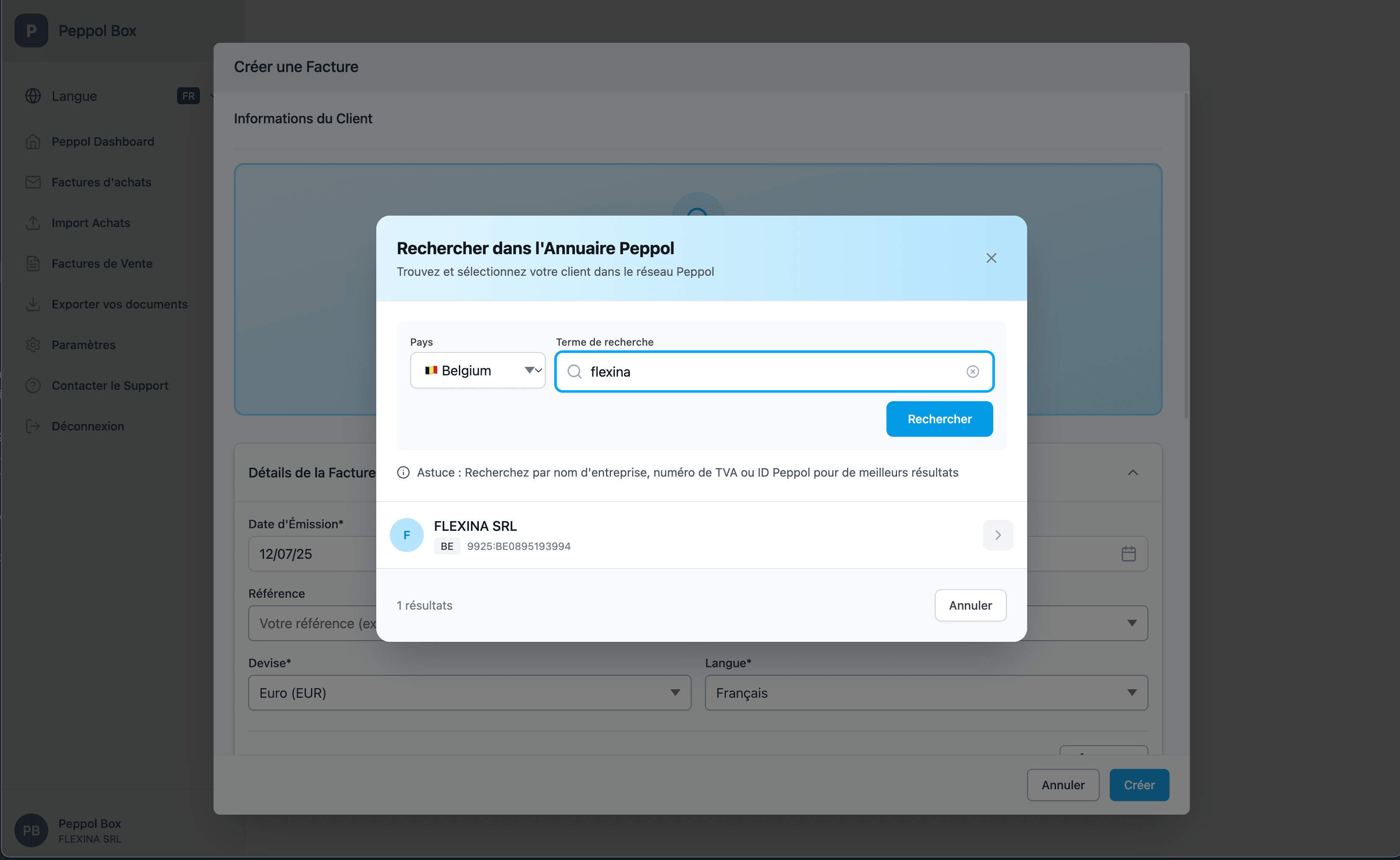Open Peppol Dashboard in sidebar

coord(103,141)
